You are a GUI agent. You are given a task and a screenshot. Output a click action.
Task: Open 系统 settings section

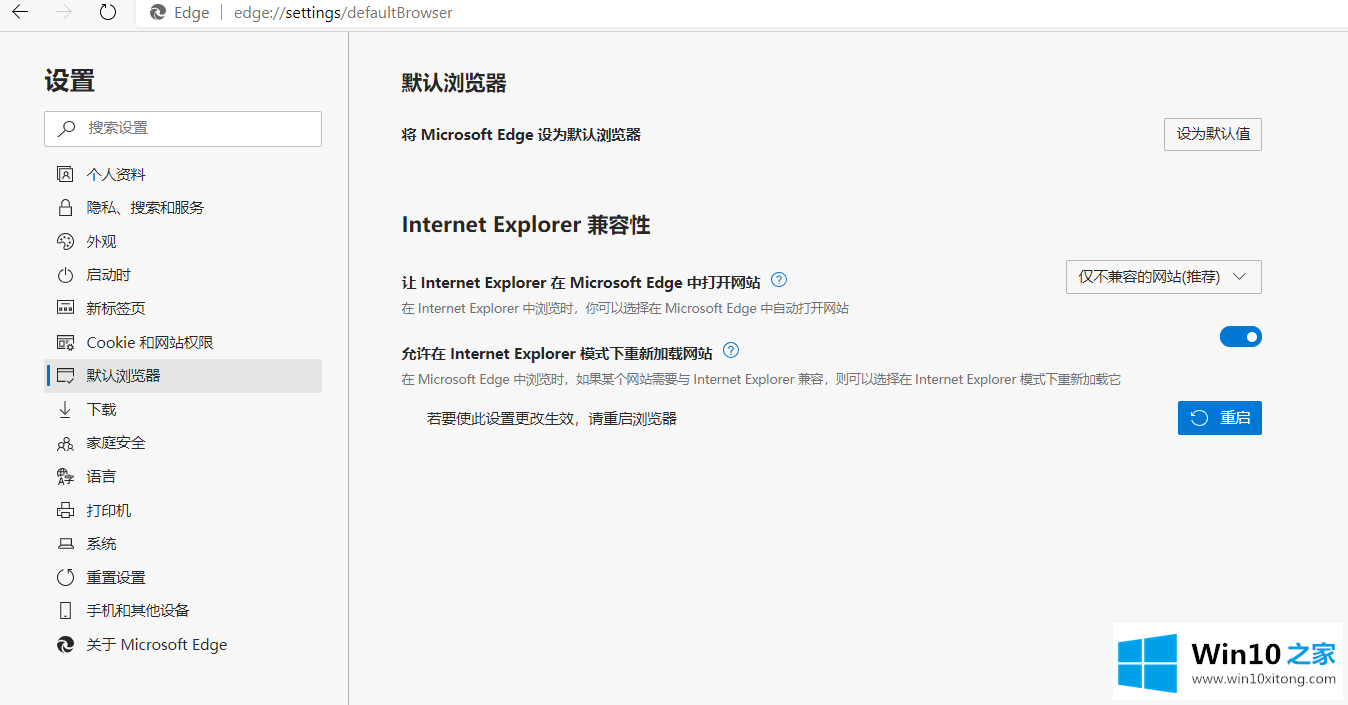tap(183, 544)
